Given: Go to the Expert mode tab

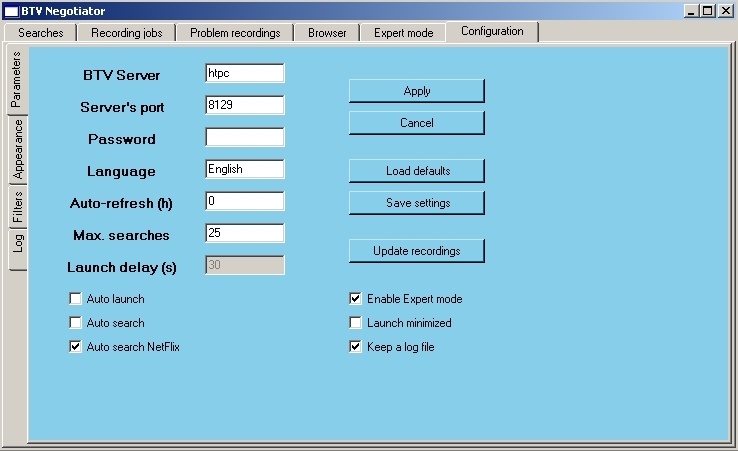Looking at the screenshot, I should point(403,33).
